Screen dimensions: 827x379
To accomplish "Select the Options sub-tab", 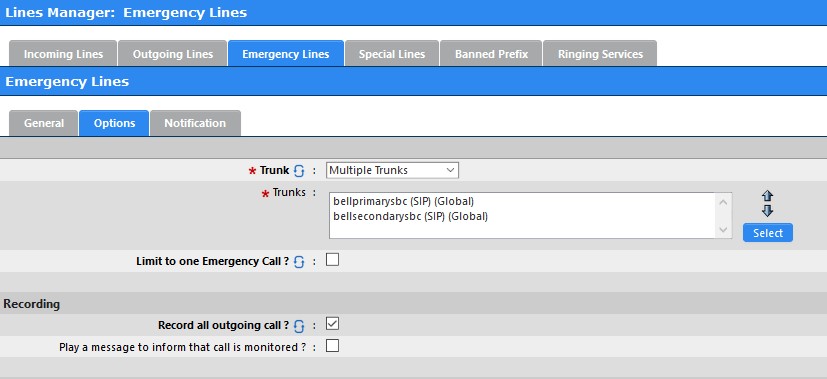I will click(x=114, y=123).
